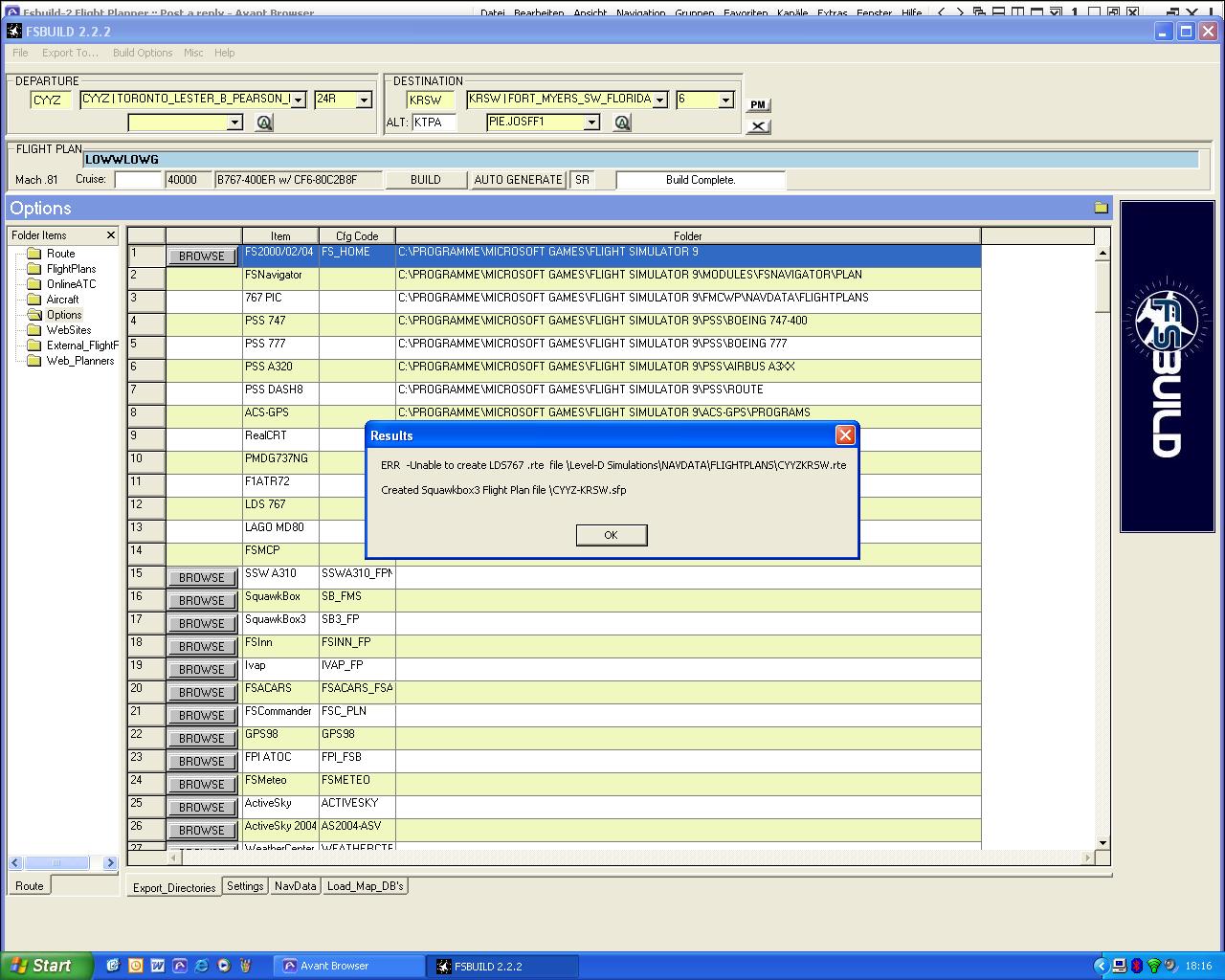Open the Help menu
The height and width of the screenshot is (980, 1225).
click(x=225, y=53)
